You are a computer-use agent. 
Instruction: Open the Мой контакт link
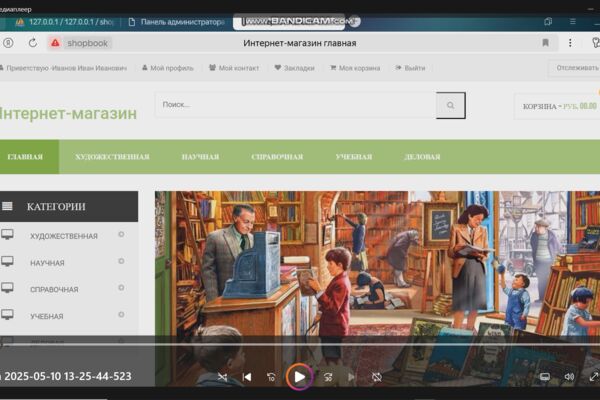pos(234,68)
